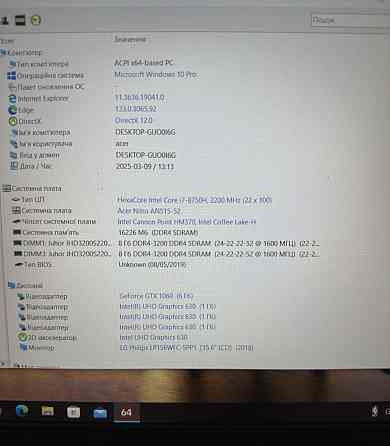Open Microsoft Store from the taskbar
390x446 pixels.
click(x=73, y=412)
